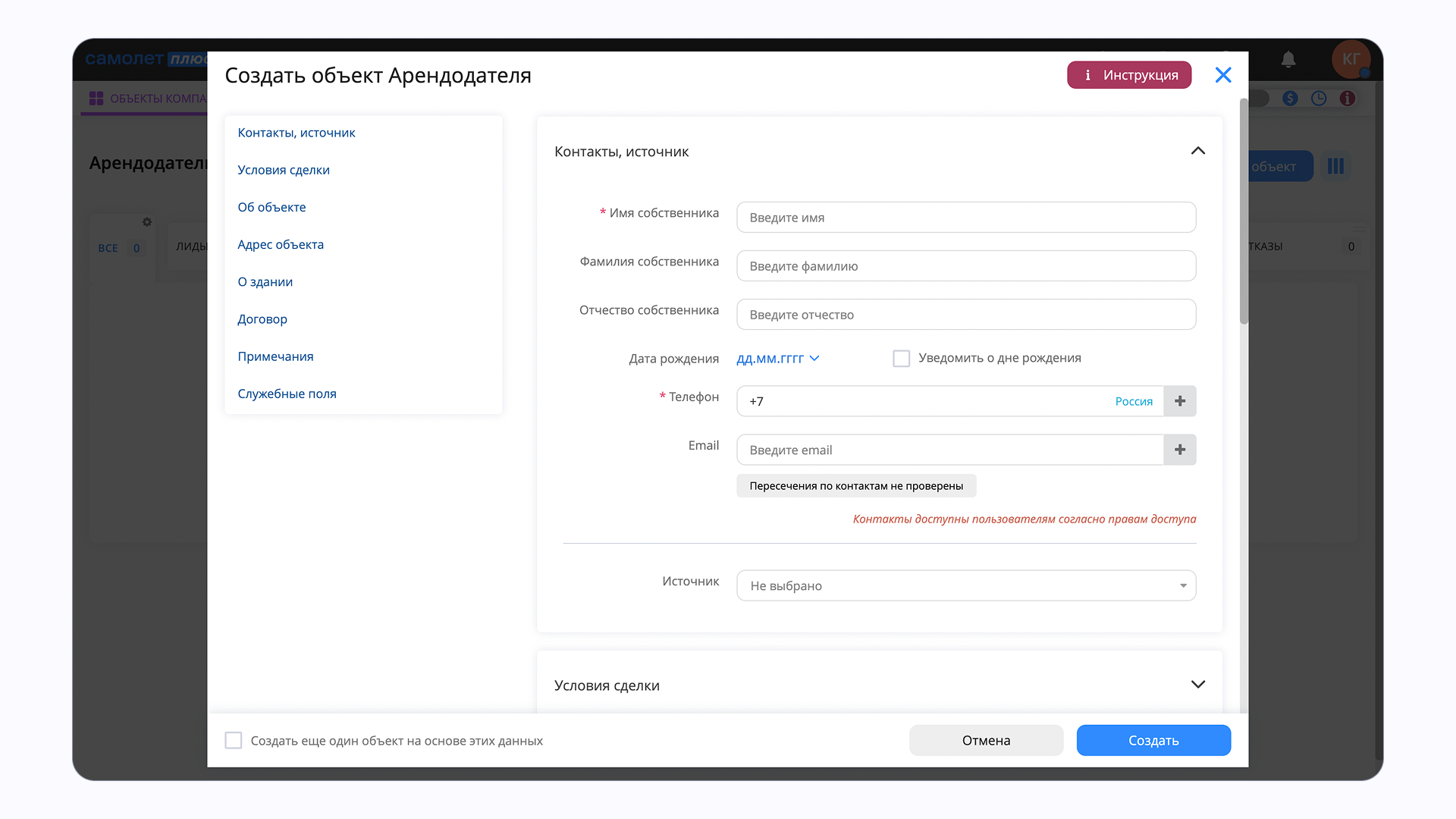The image size is (1456, 819).
Task: Enable Уведомить о дне рождения checkbox
Action: (901, 358)
